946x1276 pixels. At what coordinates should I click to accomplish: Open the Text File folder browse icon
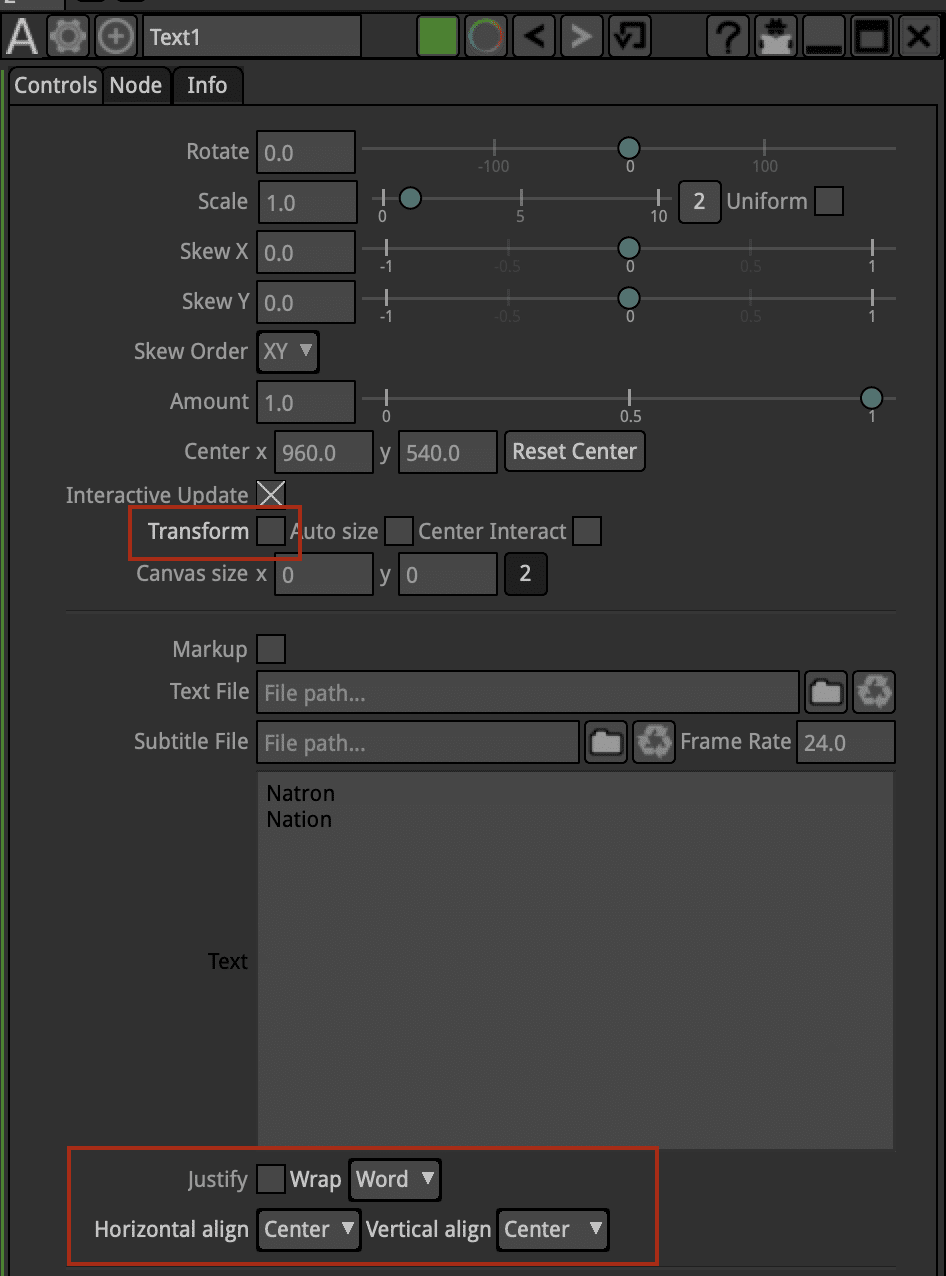point(826,692)
